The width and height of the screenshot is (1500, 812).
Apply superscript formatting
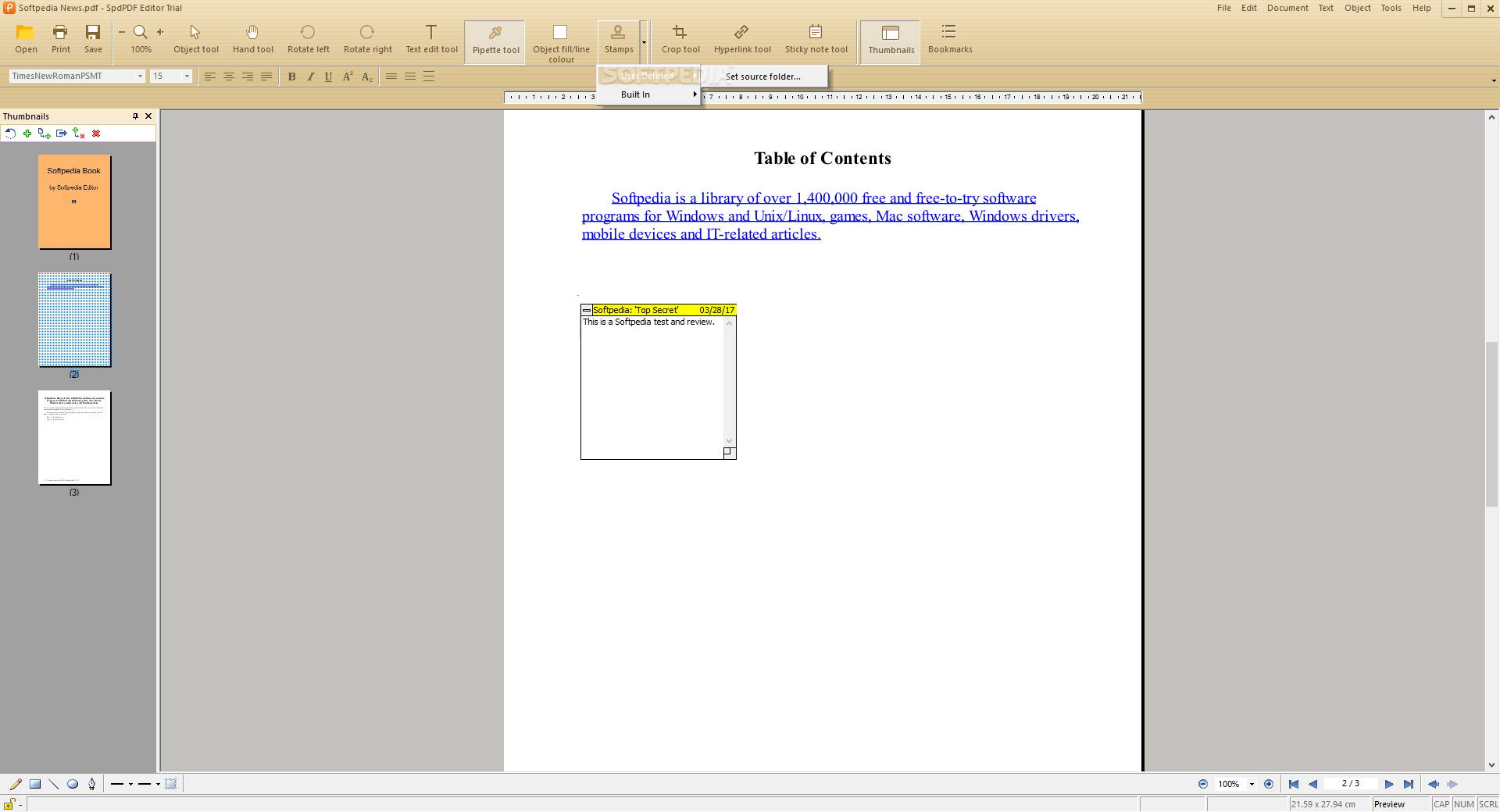click(348, 77)
